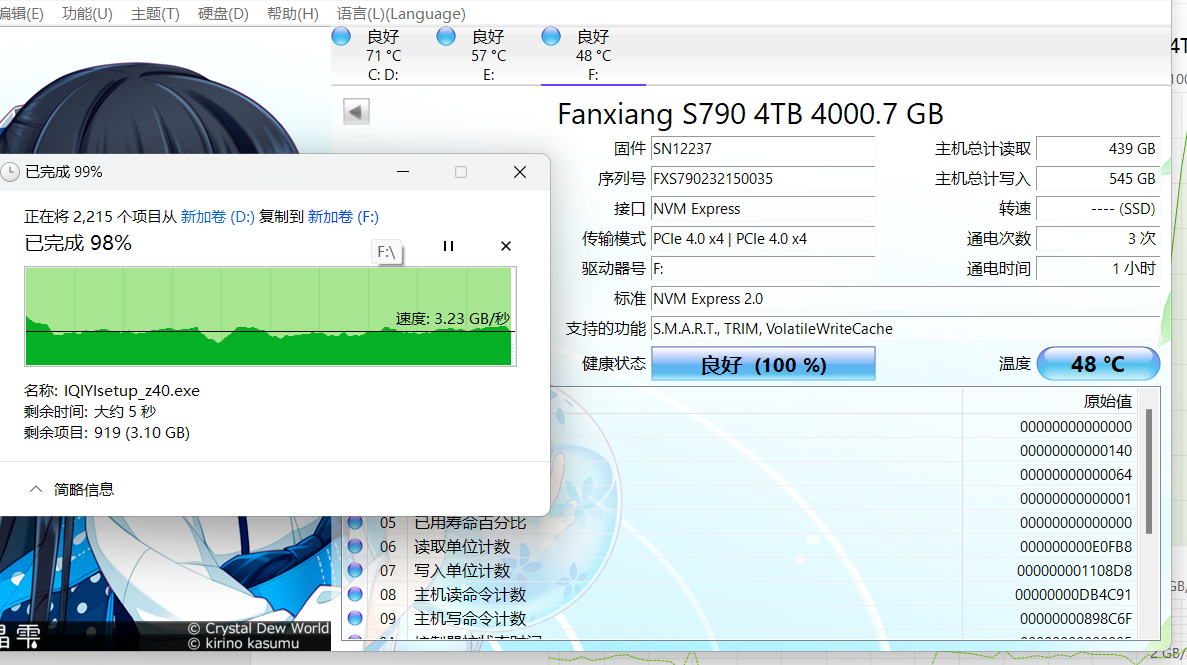
Task: Cancel the file copy with the X icon
Action: 506,246
